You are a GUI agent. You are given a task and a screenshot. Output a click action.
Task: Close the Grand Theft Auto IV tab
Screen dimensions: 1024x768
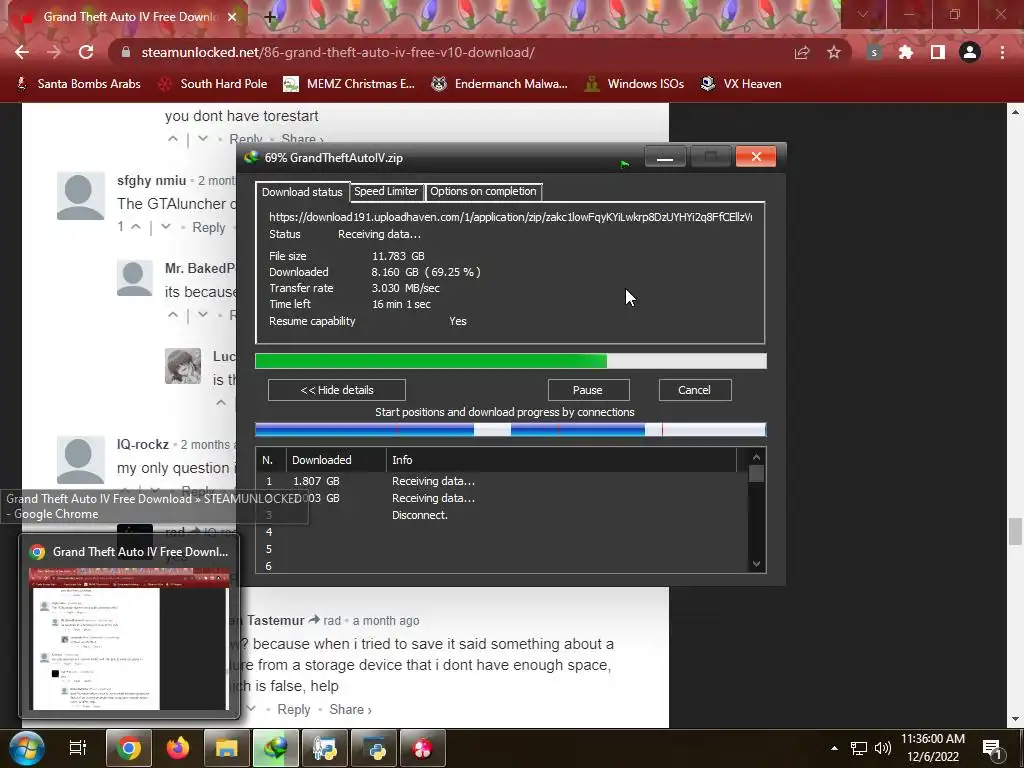(232, 17)
